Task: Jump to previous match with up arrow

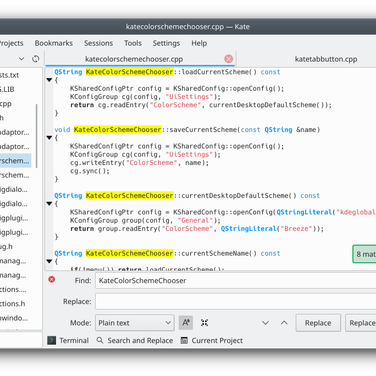Action: [x=284, y=323]
